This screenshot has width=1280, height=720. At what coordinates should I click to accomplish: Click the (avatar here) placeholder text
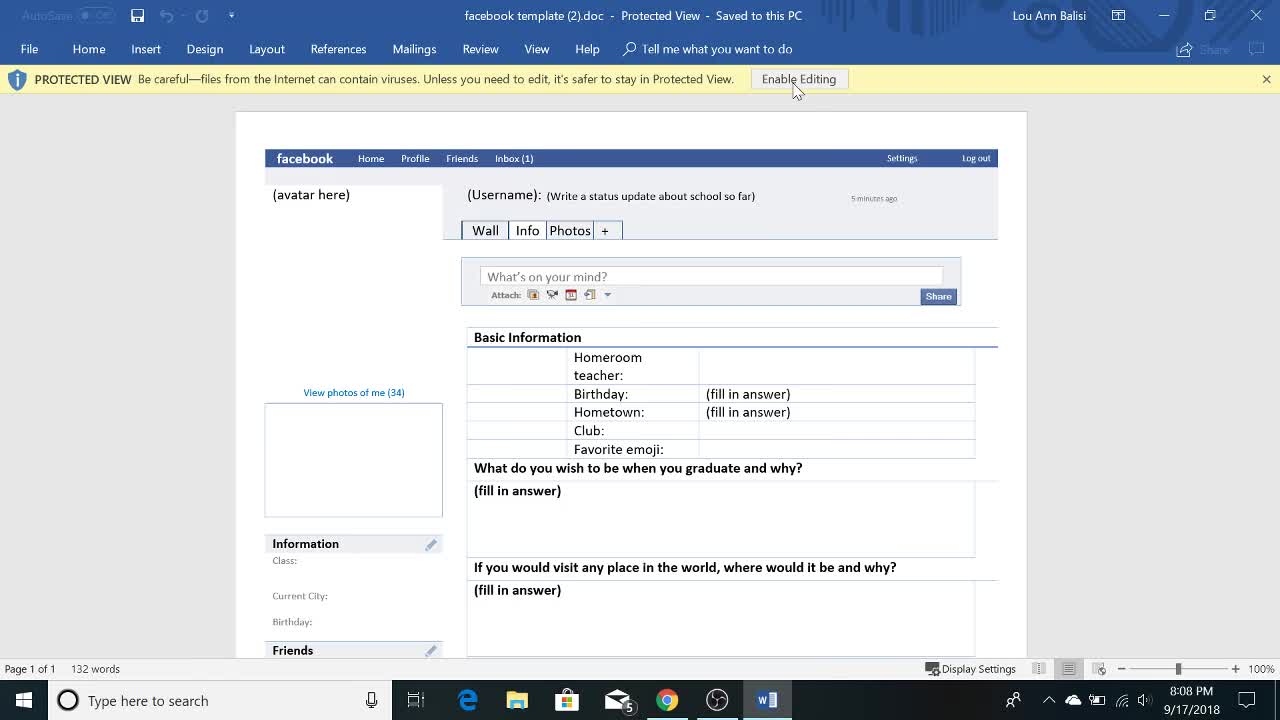pyautogui.click(x=311, y=195)
